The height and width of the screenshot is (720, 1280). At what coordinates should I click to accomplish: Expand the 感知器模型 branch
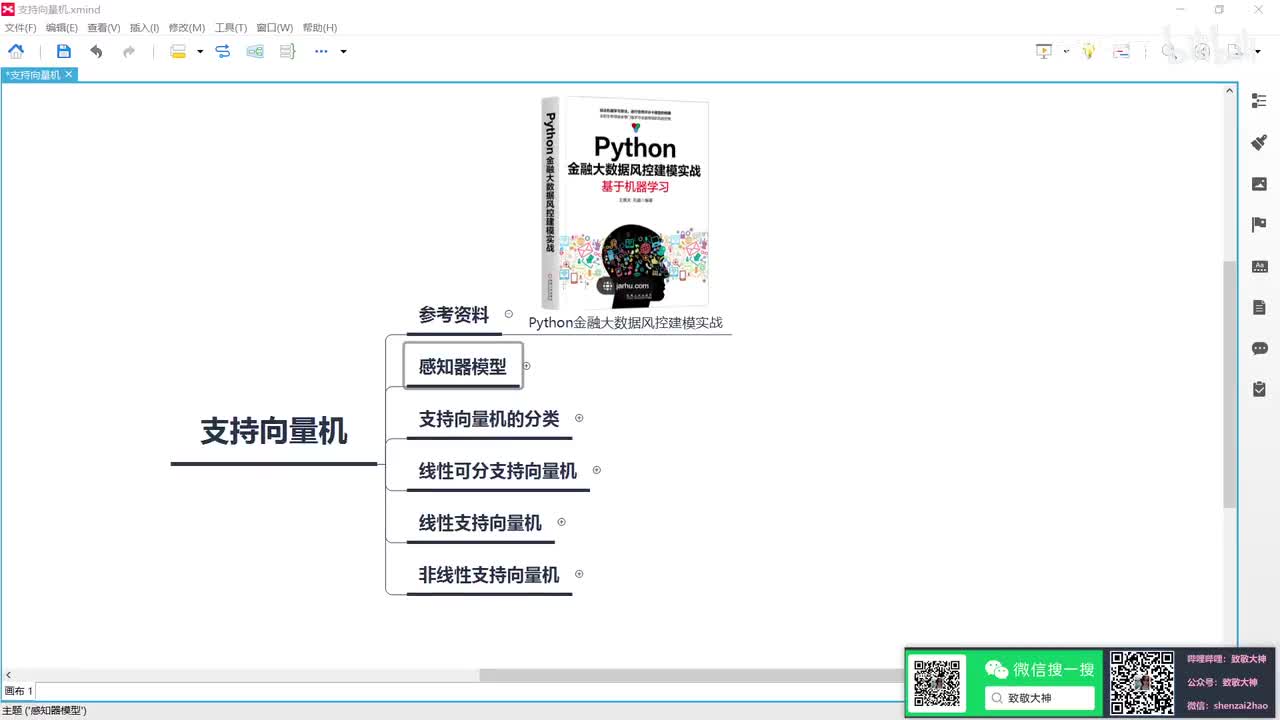526,366
